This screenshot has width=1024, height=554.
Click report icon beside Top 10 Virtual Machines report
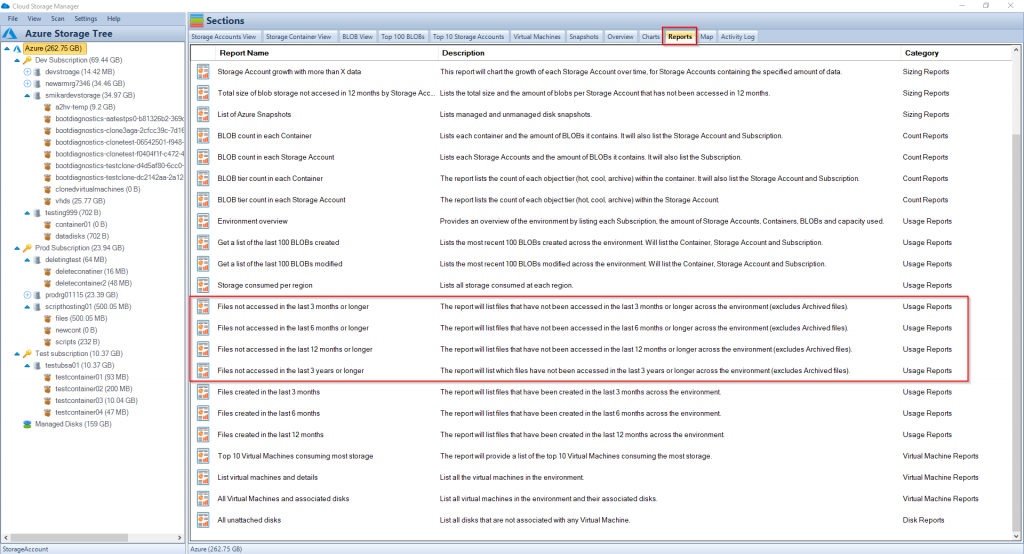pyautogui.click(x=203, y=456)
